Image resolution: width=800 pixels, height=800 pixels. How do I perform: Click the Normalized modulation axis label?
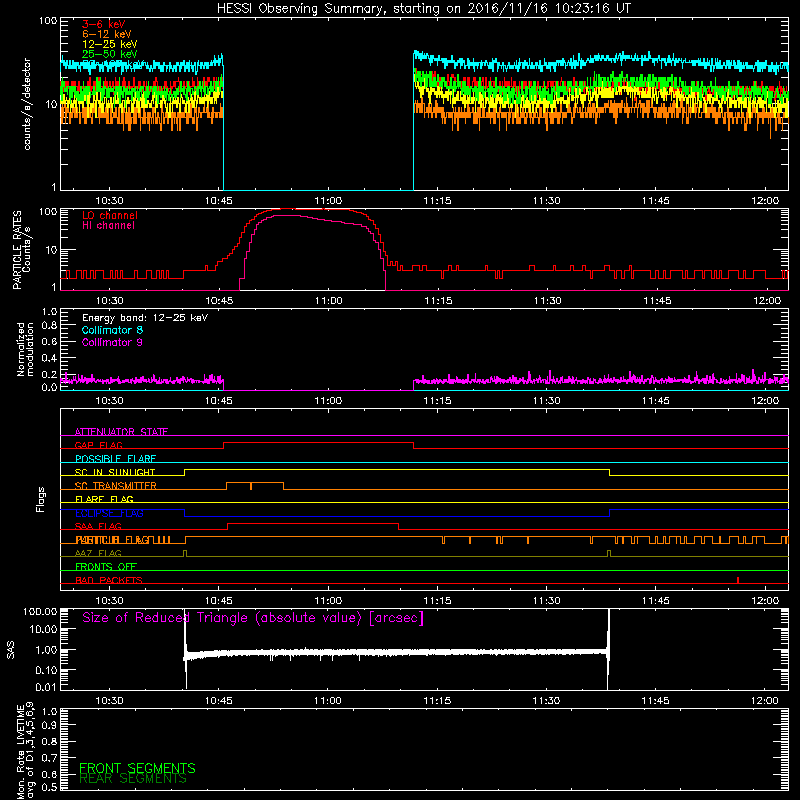tap(26, 349)
